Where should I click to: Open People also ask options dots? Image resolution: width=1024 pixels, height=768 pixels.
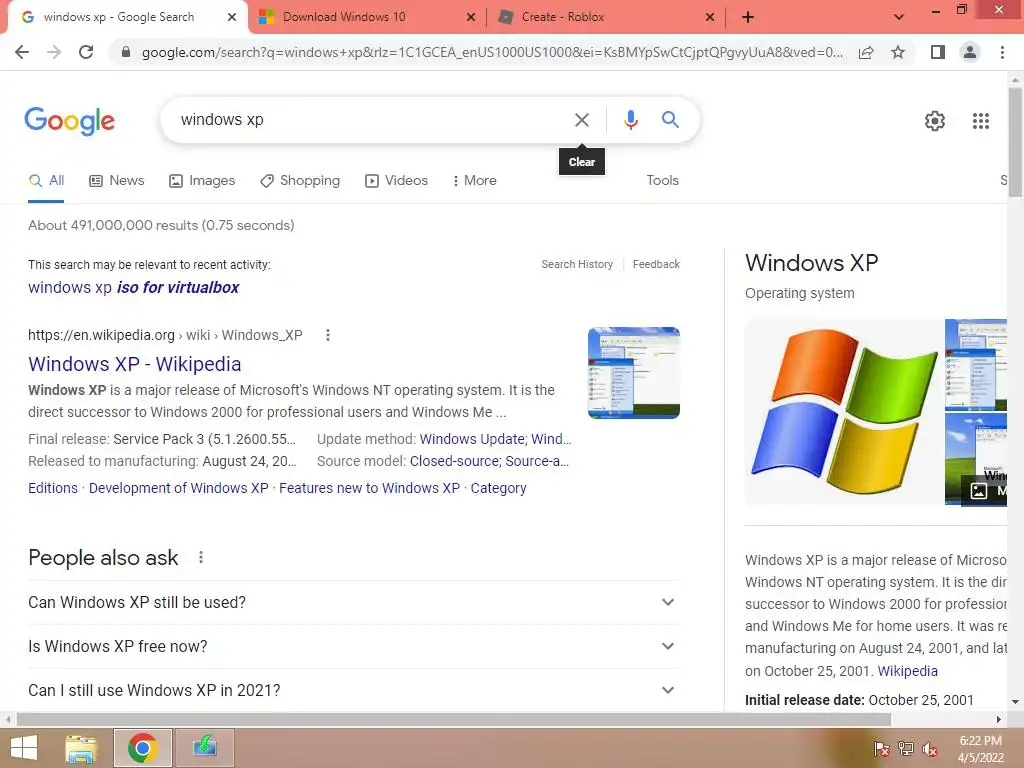pos(200,557)
